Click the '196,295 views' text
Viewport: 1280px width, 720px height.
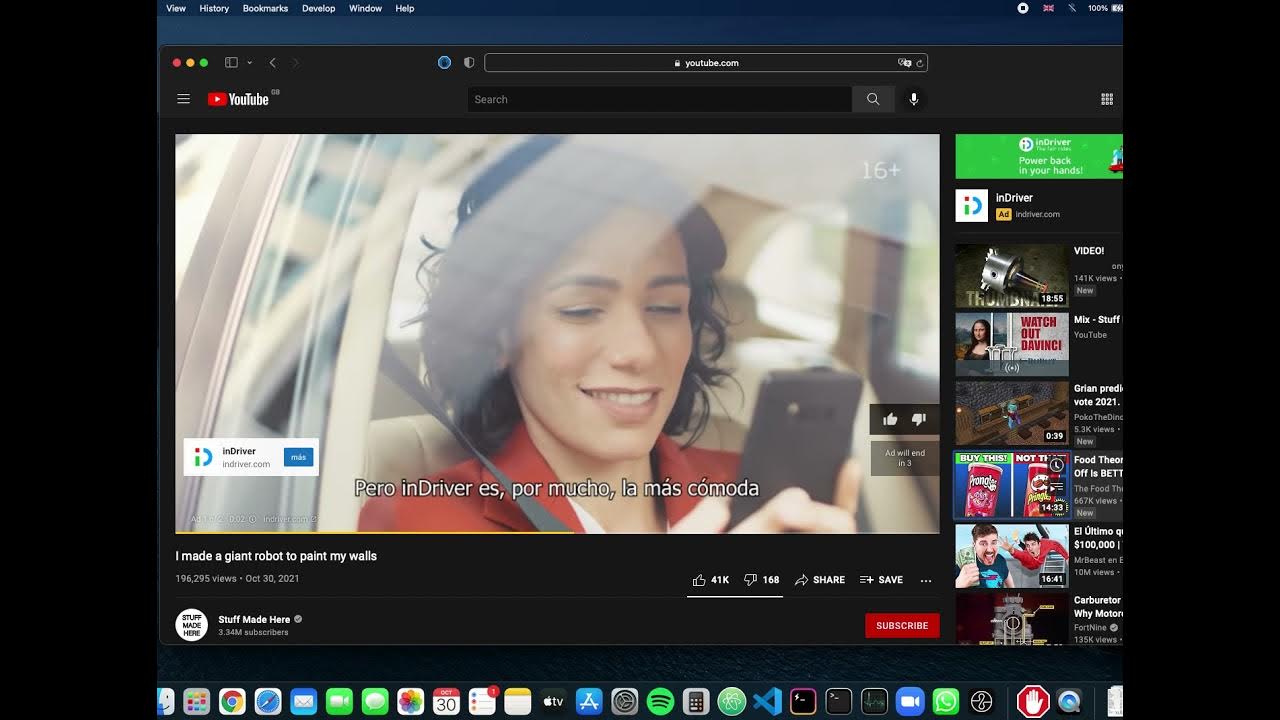tap(206, 578)
